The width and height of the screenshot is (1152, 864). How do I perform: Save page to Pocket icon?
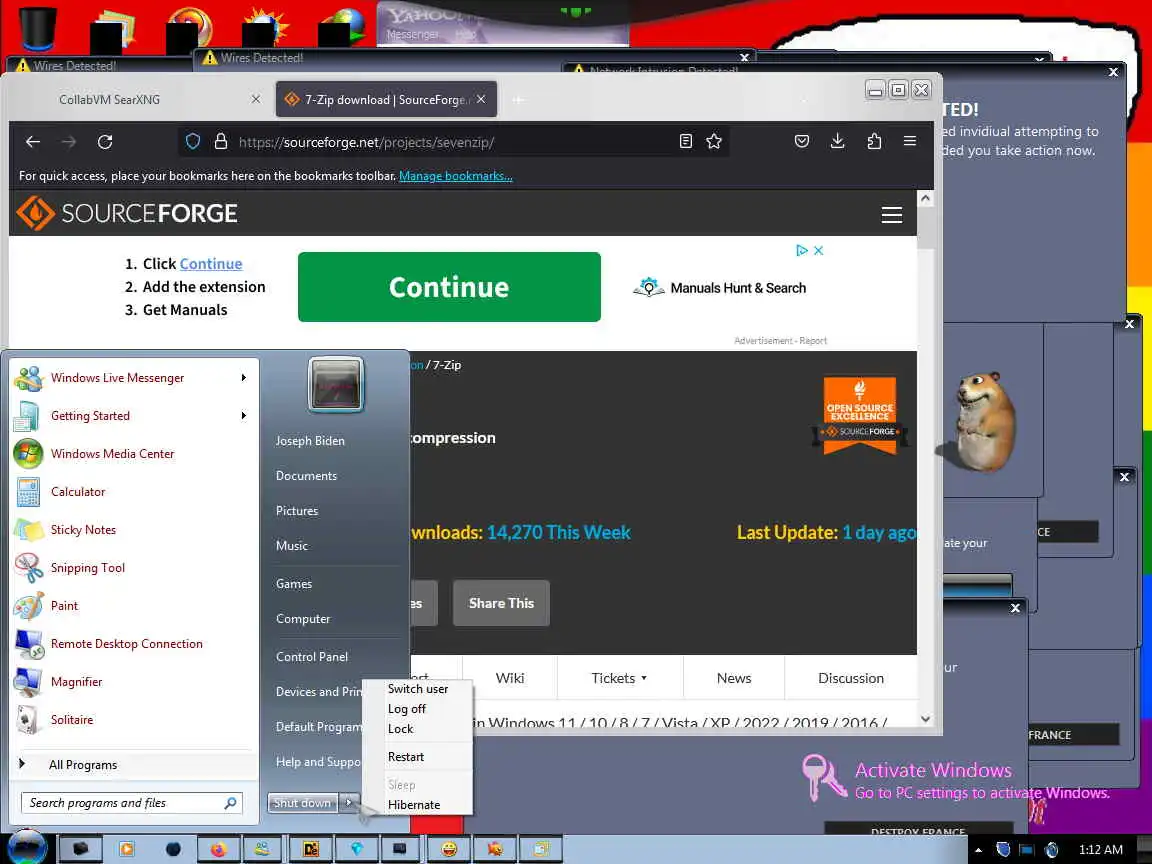(x=802, y=141)
